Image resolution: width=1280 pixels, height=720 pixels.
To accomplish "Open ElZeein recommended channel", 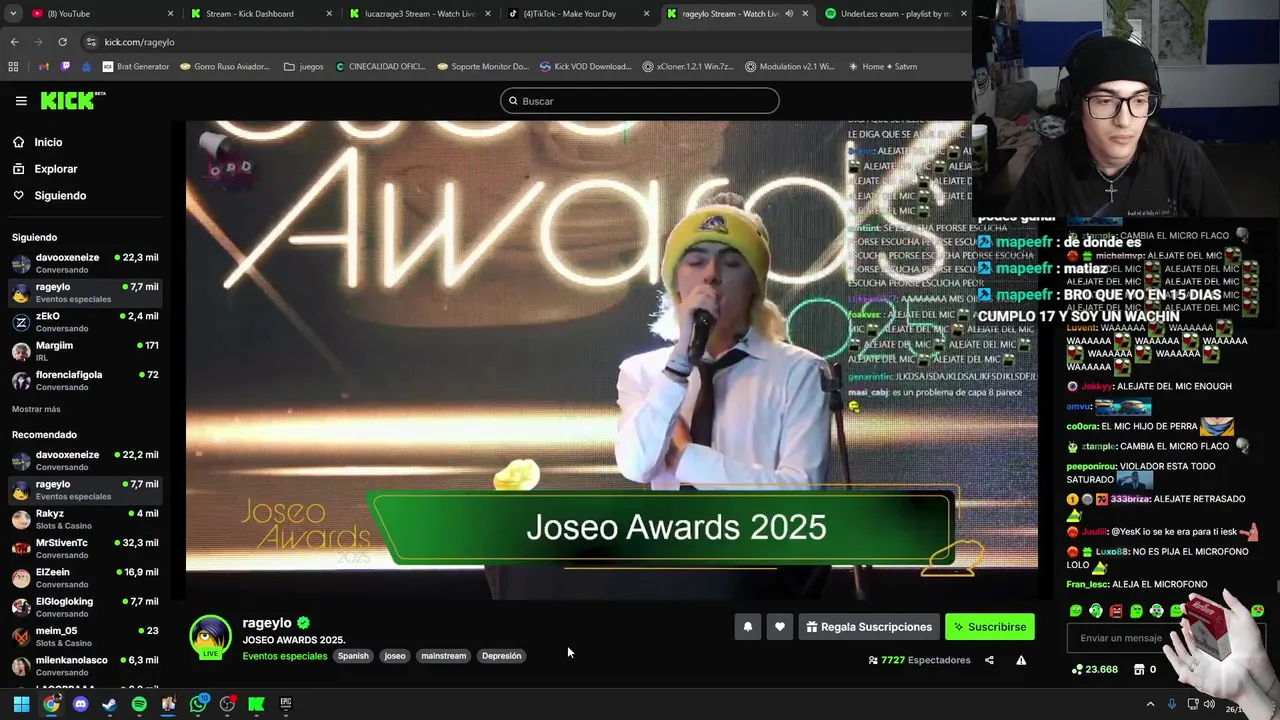I will click(x=85, y=578).
